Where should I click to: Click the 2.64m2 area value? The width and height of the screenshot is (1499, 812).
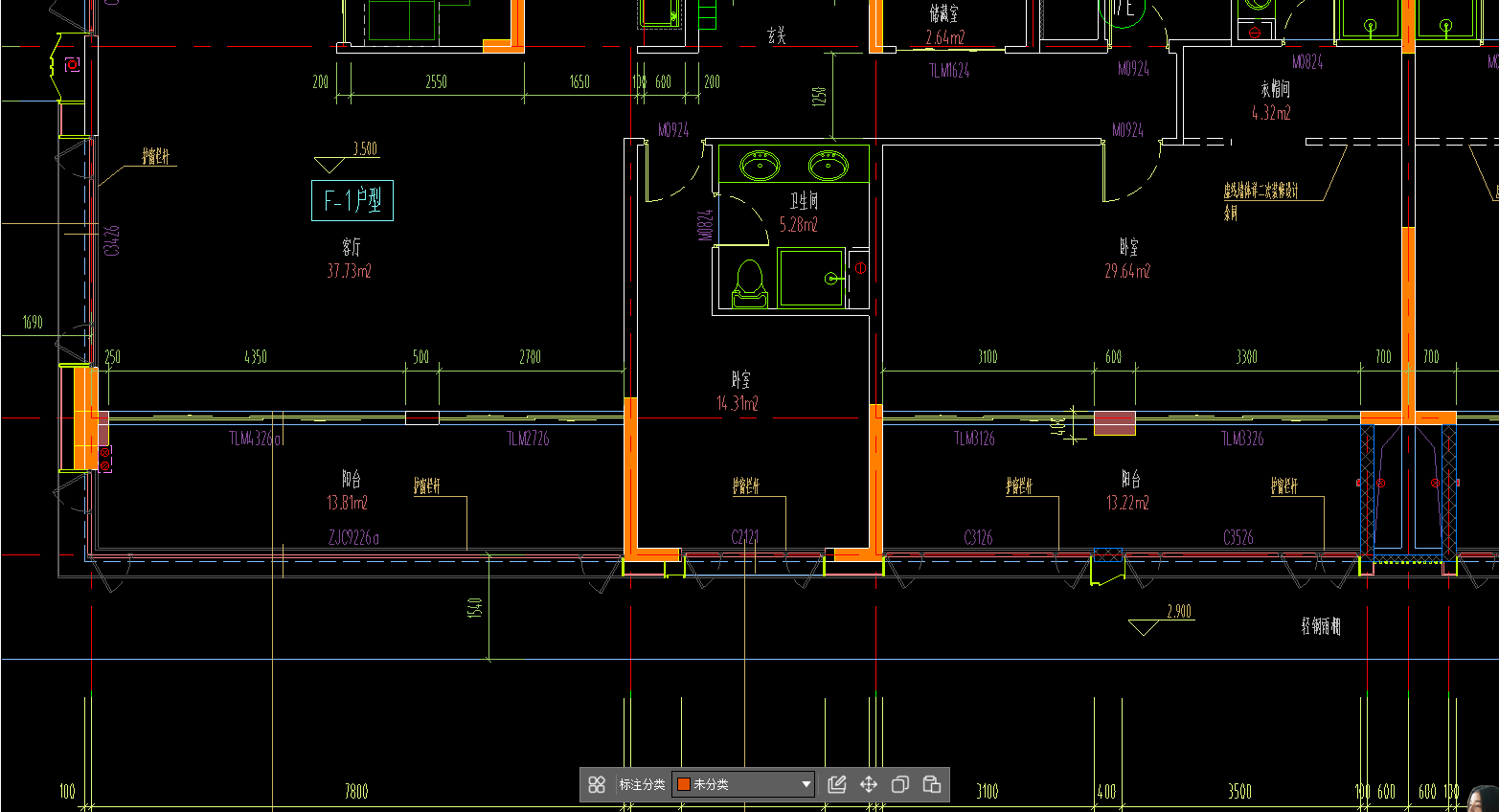945,37
